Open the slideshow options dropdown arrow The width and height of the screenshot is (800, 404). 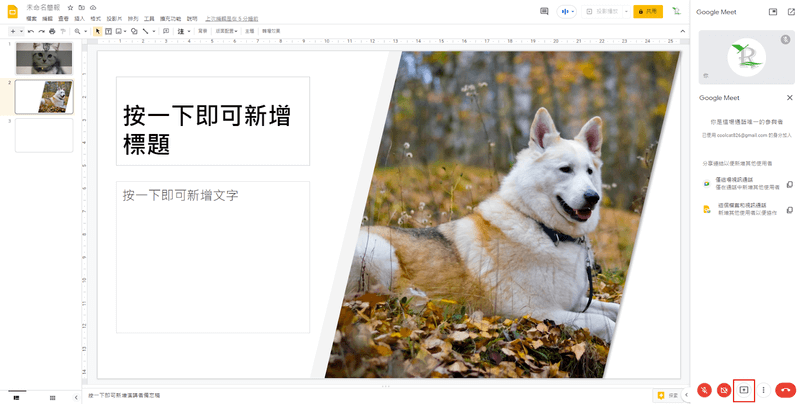click(x=626, y=11)
